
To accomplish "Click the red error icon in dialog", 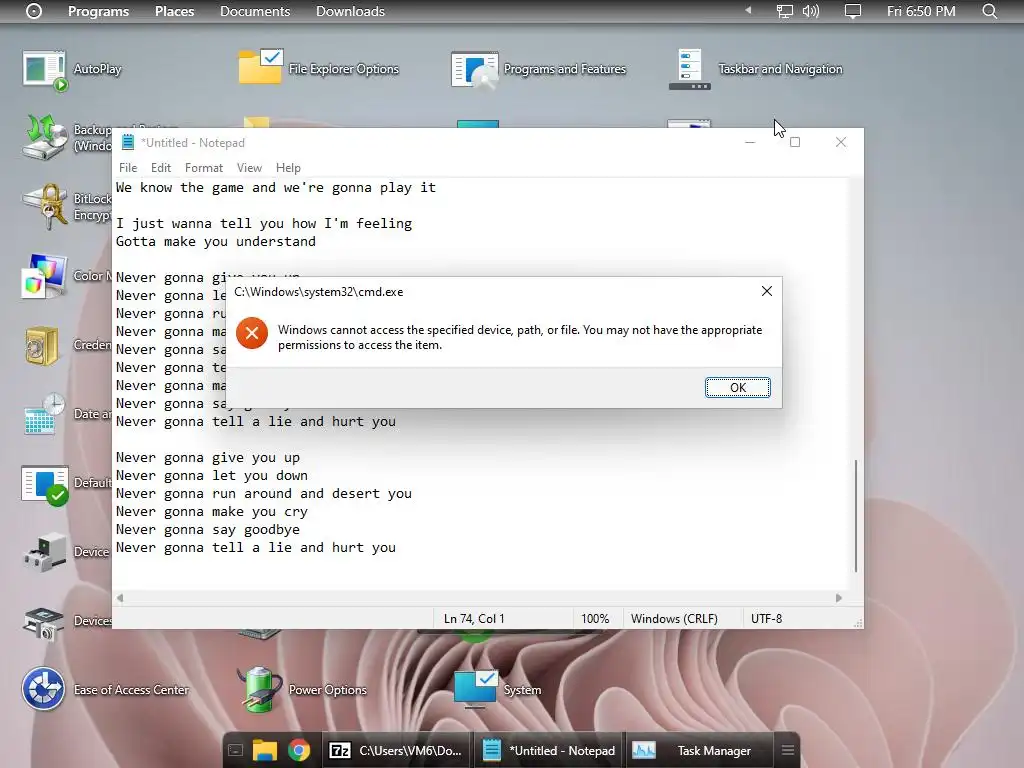I will coord(252,333).
